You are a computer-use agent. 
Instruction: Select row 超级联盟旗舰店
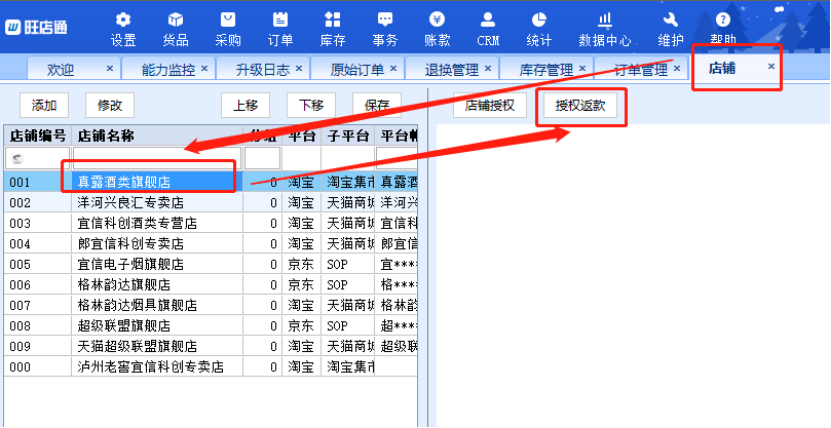(x=210, y=326)
